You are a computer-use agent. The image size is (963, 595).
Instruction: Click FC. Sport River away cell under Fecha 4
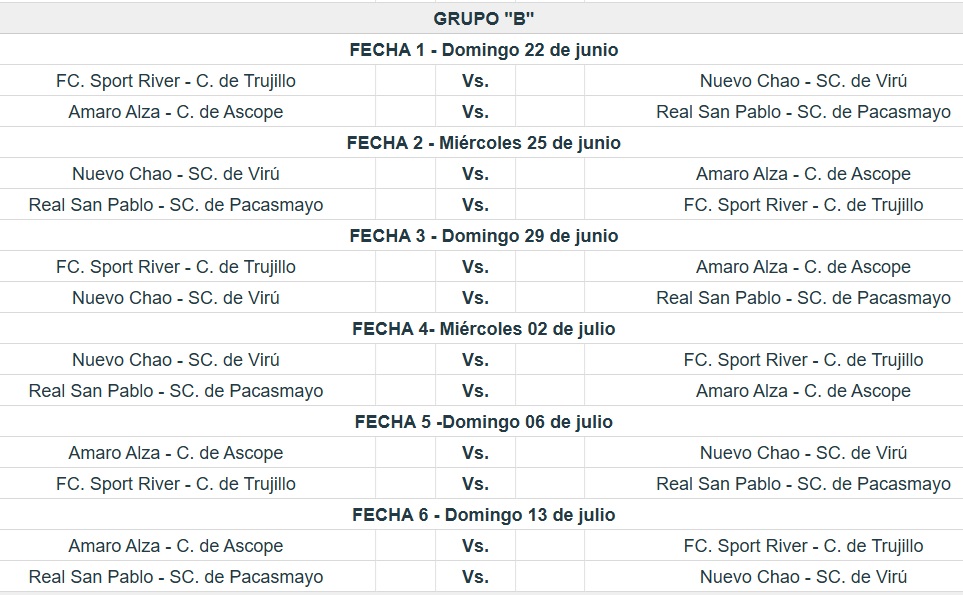click(774, 360)
